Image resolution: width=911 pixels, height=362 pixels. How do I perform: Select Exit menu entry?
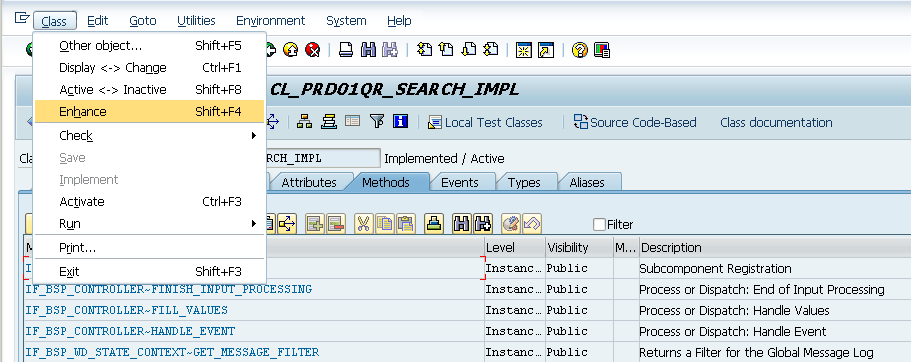pos(149,271)
